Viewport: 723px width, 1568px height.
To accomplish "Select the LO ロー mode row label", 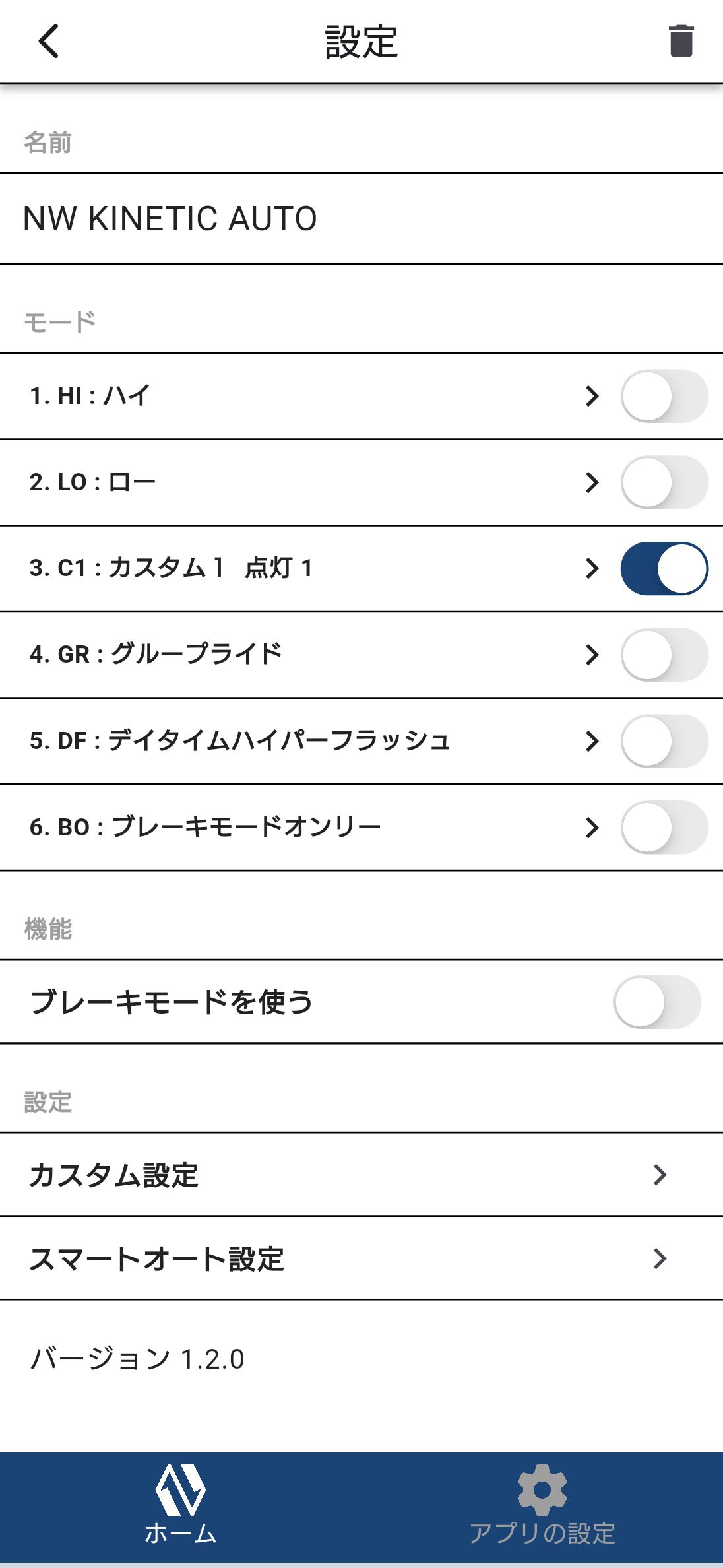I will tap(92, 482).
